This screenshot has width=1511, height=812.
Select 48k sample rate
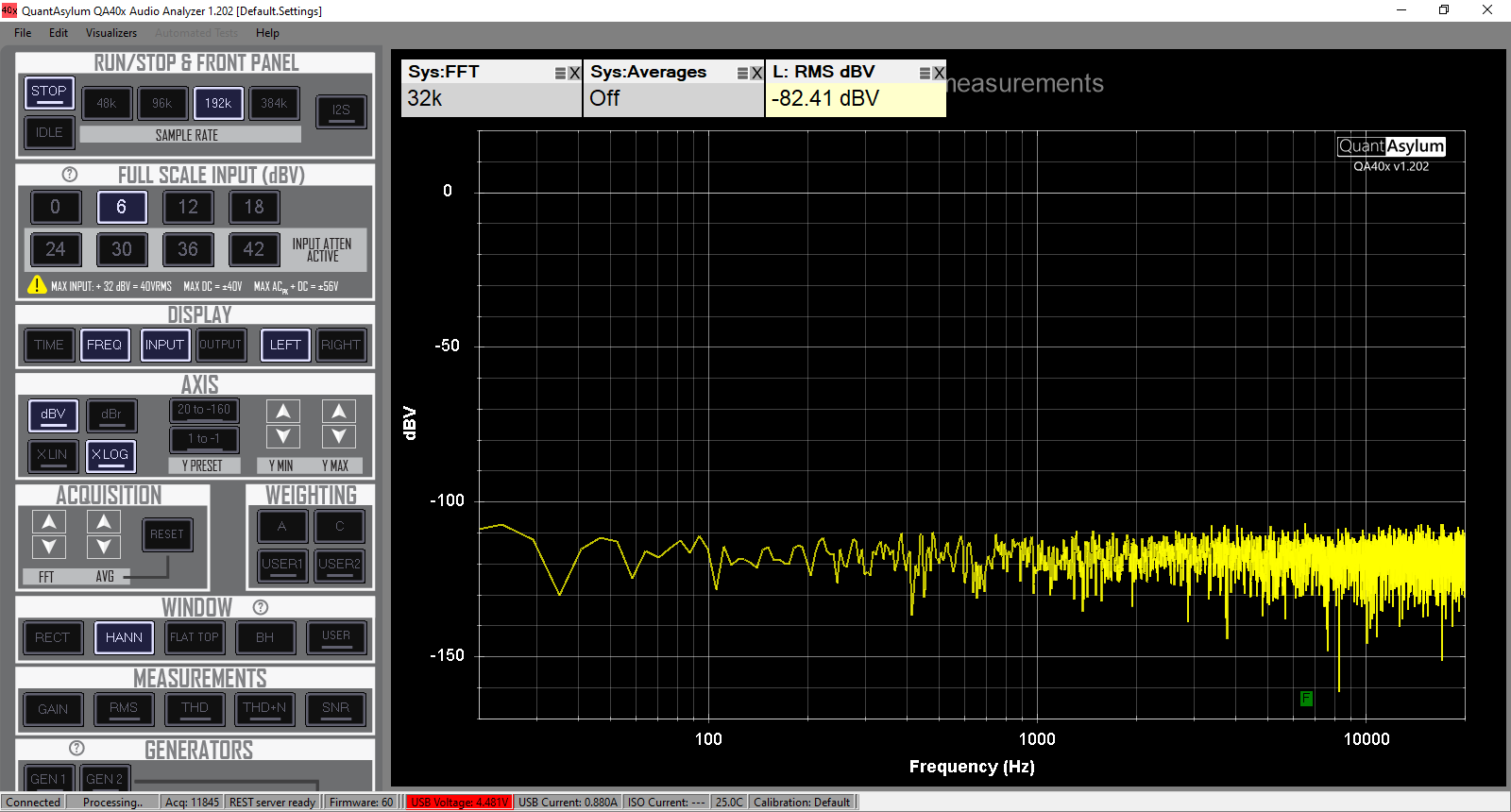[107, 104]
